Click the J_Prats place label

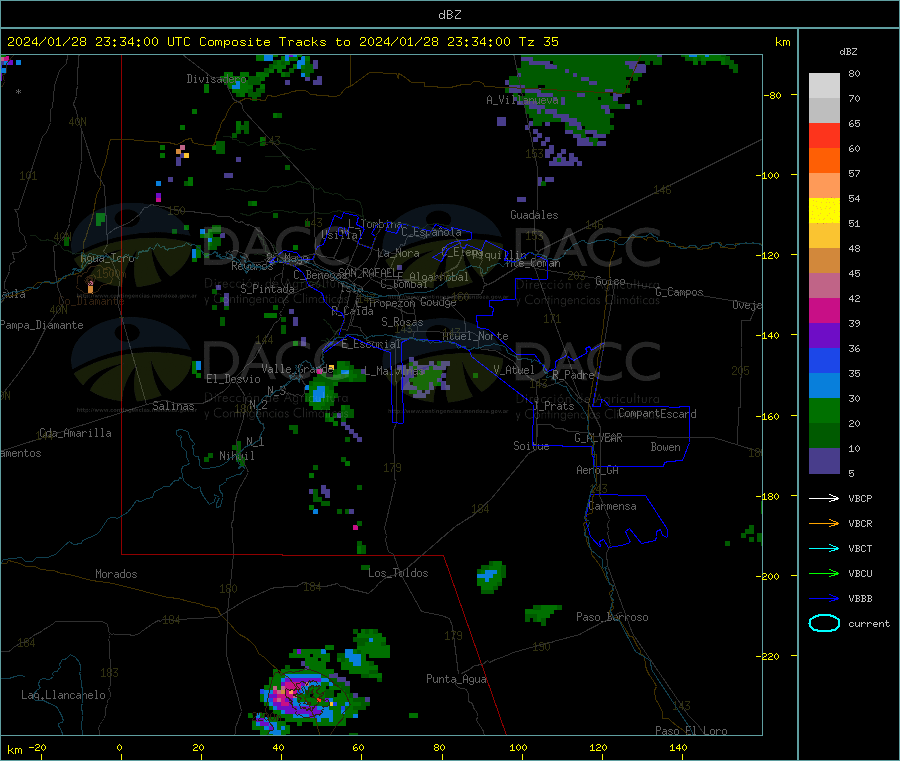pos(554,406)
